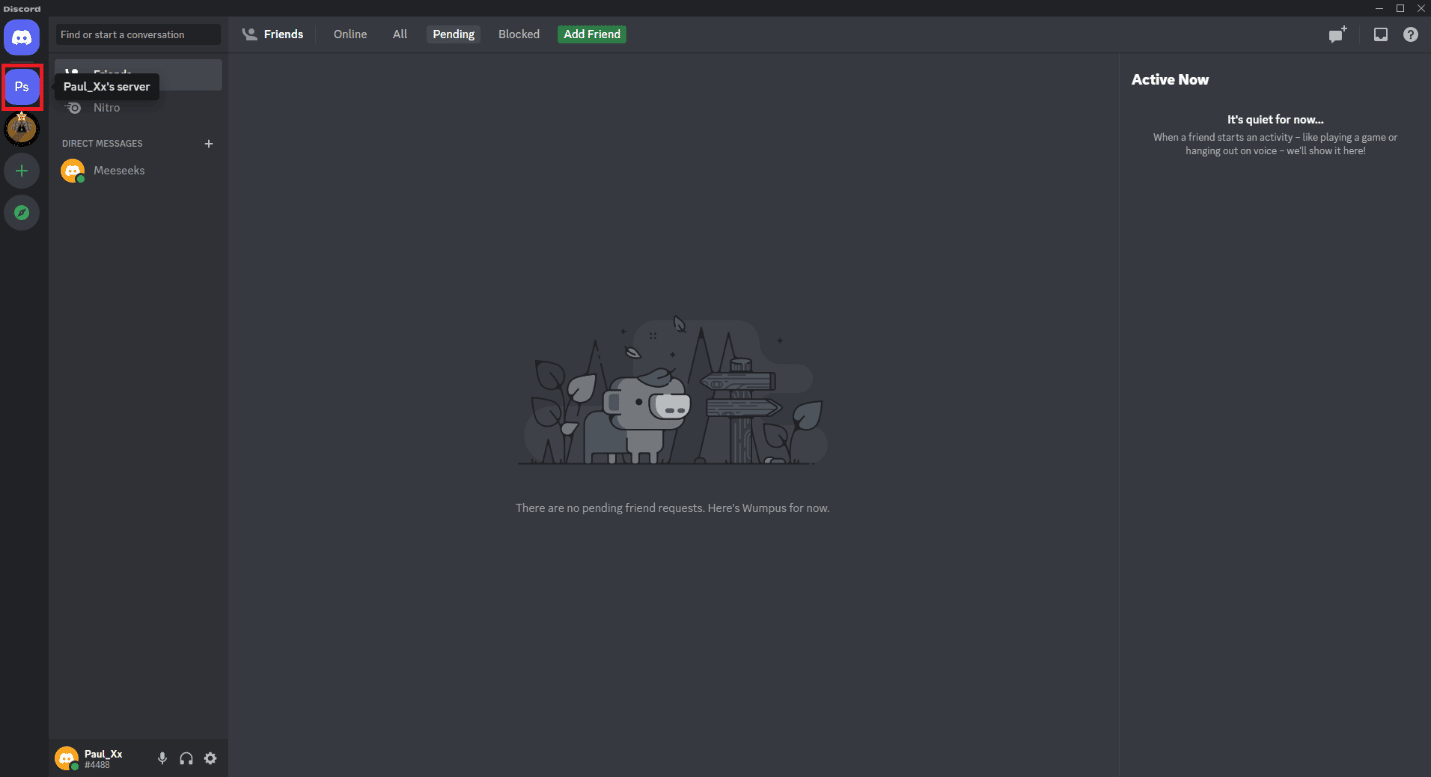Minimize the Discord window
Image resolution: width=1431 pixels, height=777 pixels.
pyautogui.click(x=1379, y=8)
